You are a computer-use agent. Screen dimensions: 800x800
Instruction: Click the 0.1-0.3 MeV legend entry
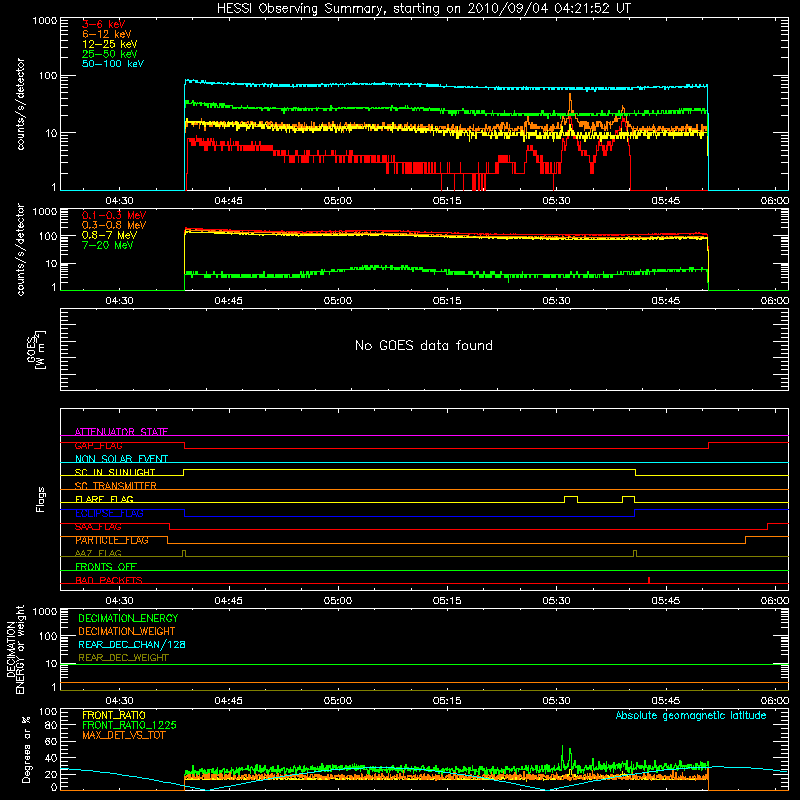tap(114, 215)
